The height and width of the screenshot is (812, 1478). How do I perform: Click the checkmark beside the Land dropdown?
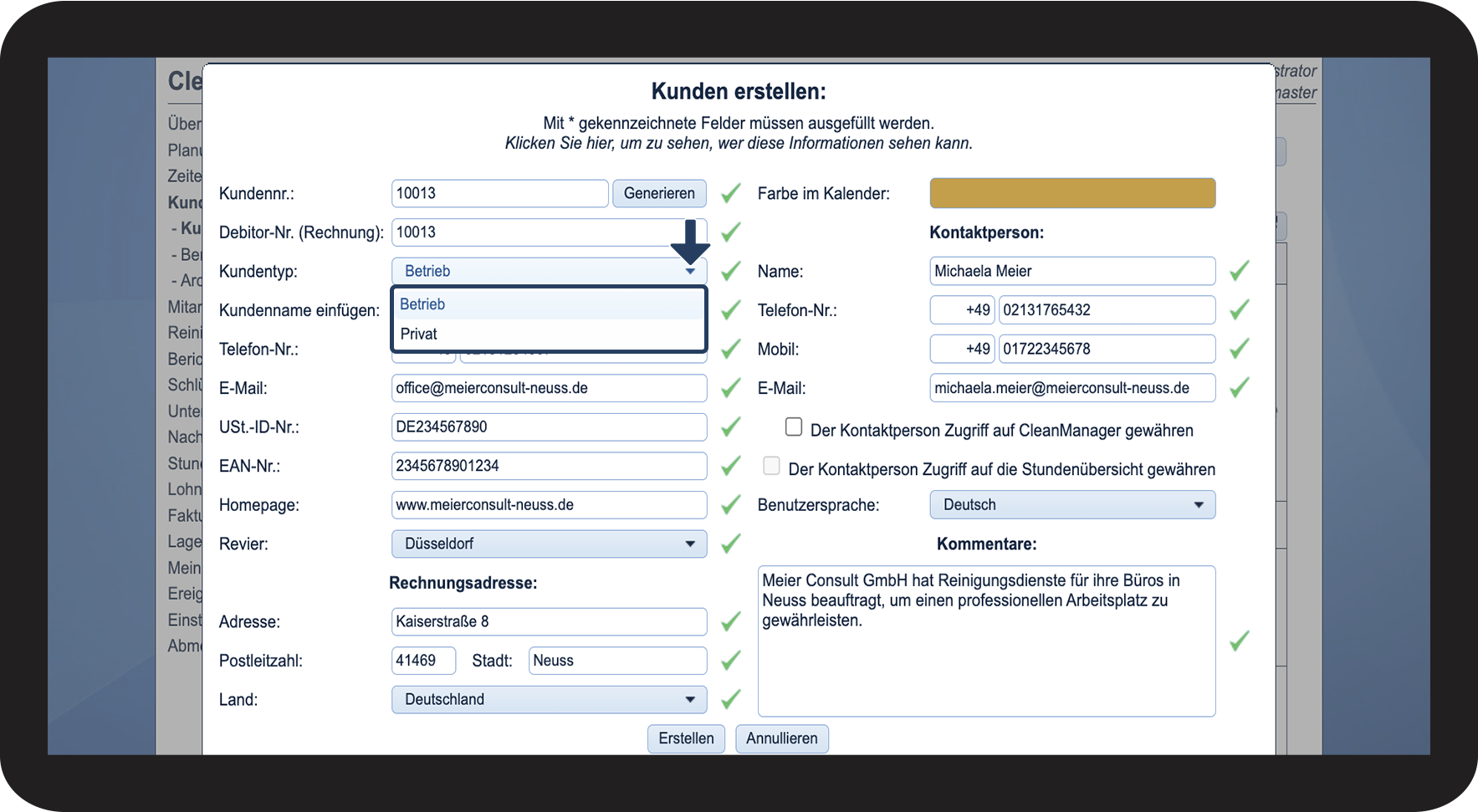(730, 699)
